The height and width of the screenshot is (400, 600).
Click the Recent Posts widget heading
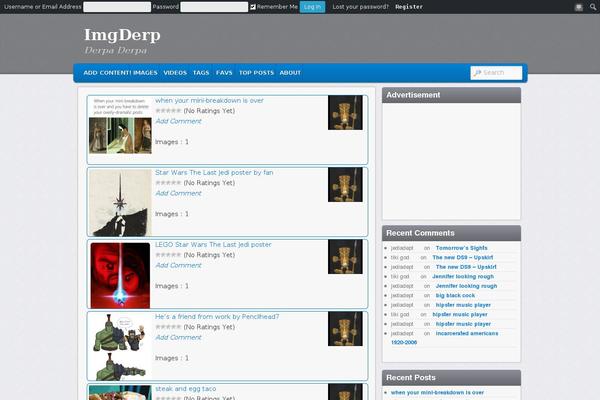tap(451, 378)
